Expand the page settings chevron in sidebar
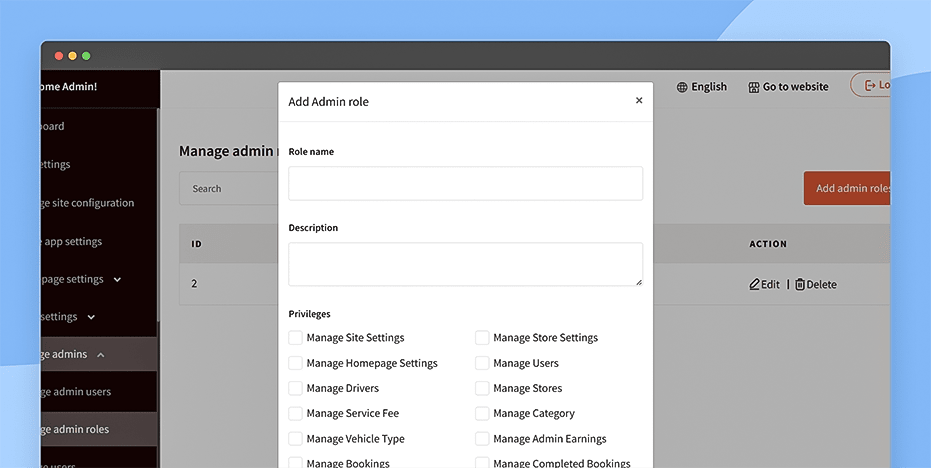 pyautogui.click(x=117, y=280)
